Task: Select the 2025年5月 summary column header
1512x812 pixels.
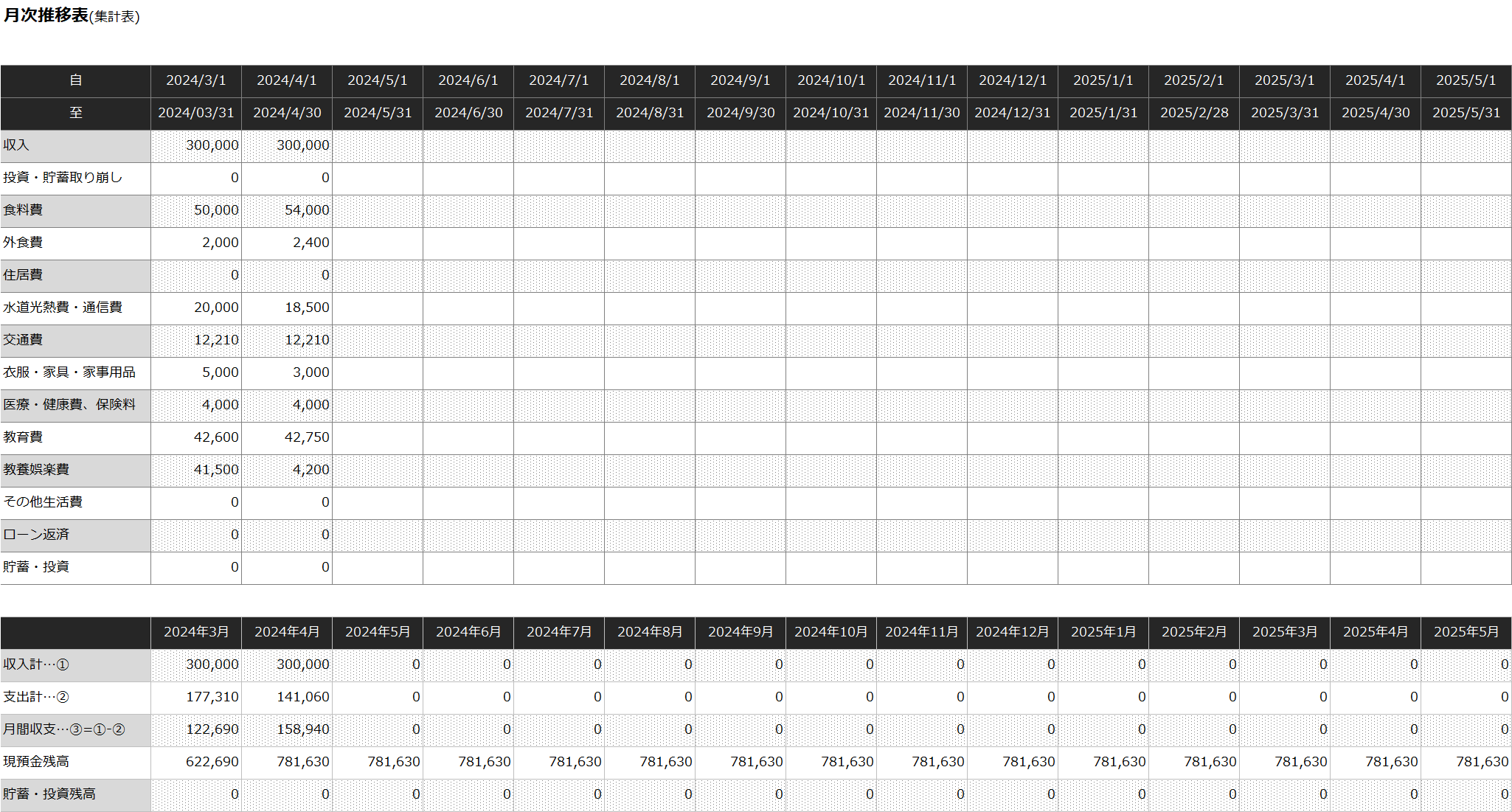Action: pos(1466,632)
